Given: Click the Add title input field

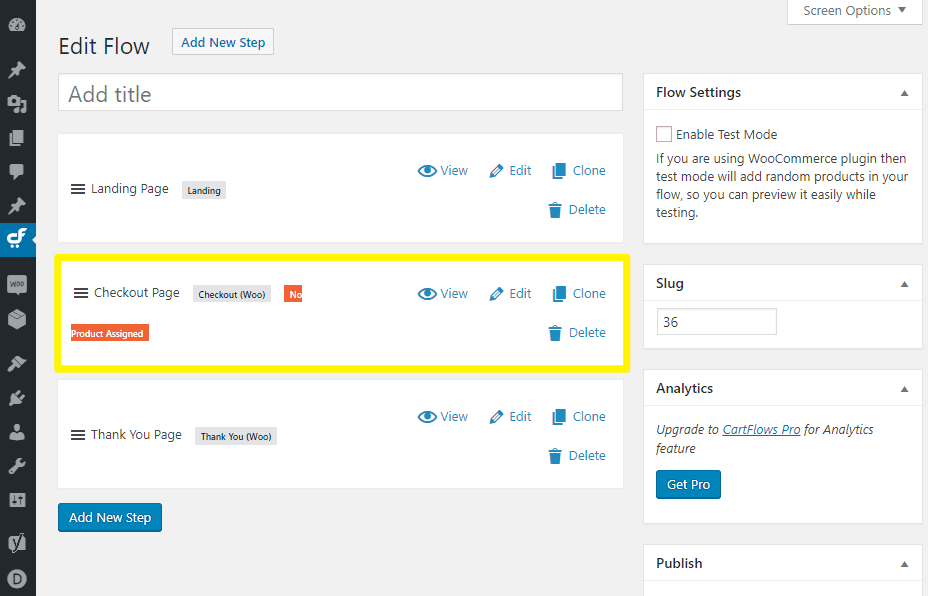Looking at the screenshot, I should pyautogui.click(x=340, y=94).
